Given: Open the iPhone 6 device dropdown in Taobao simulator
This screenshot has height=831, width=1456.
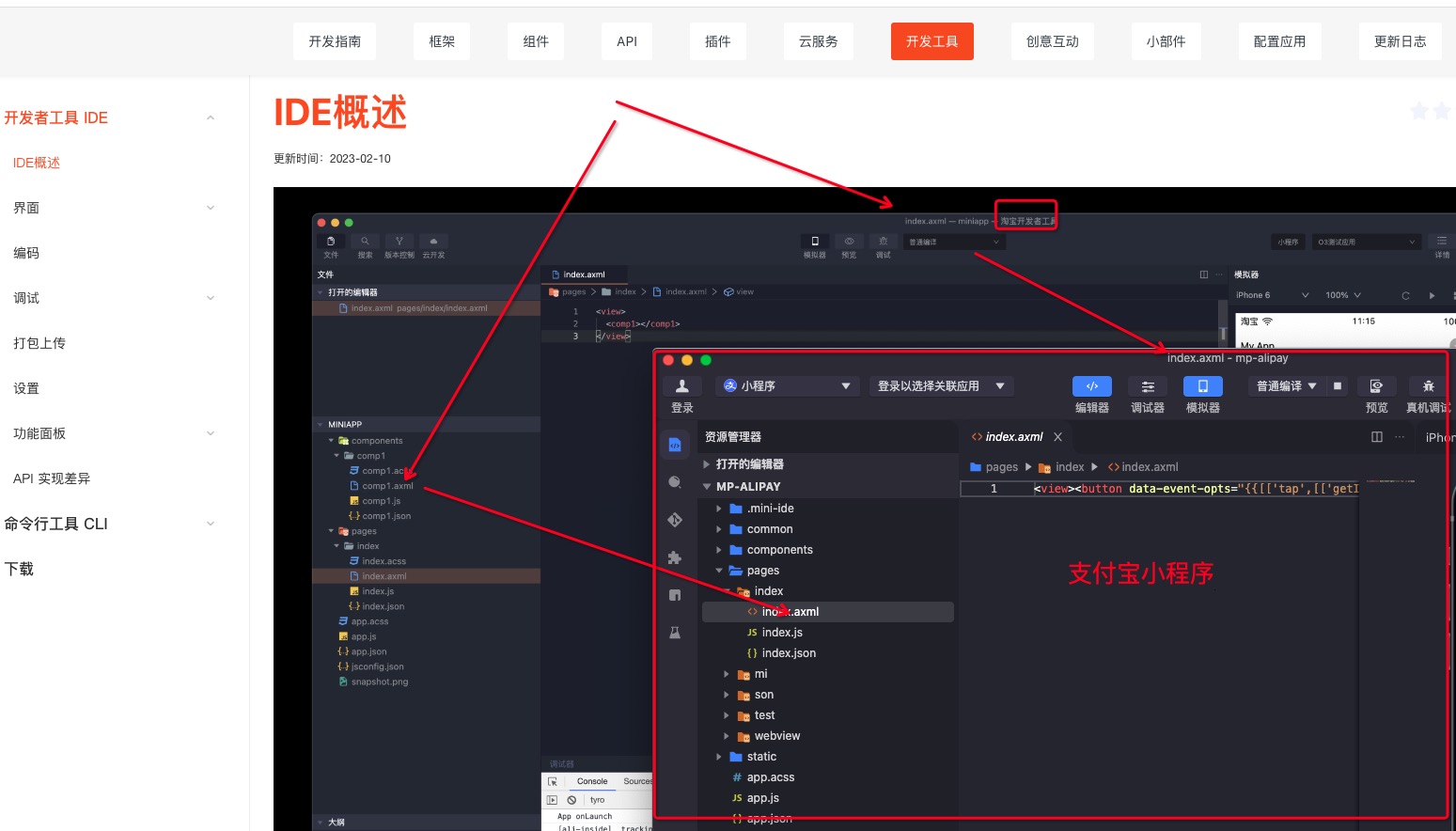Looking at the screenshot, I should click(x=1273, y=295).
